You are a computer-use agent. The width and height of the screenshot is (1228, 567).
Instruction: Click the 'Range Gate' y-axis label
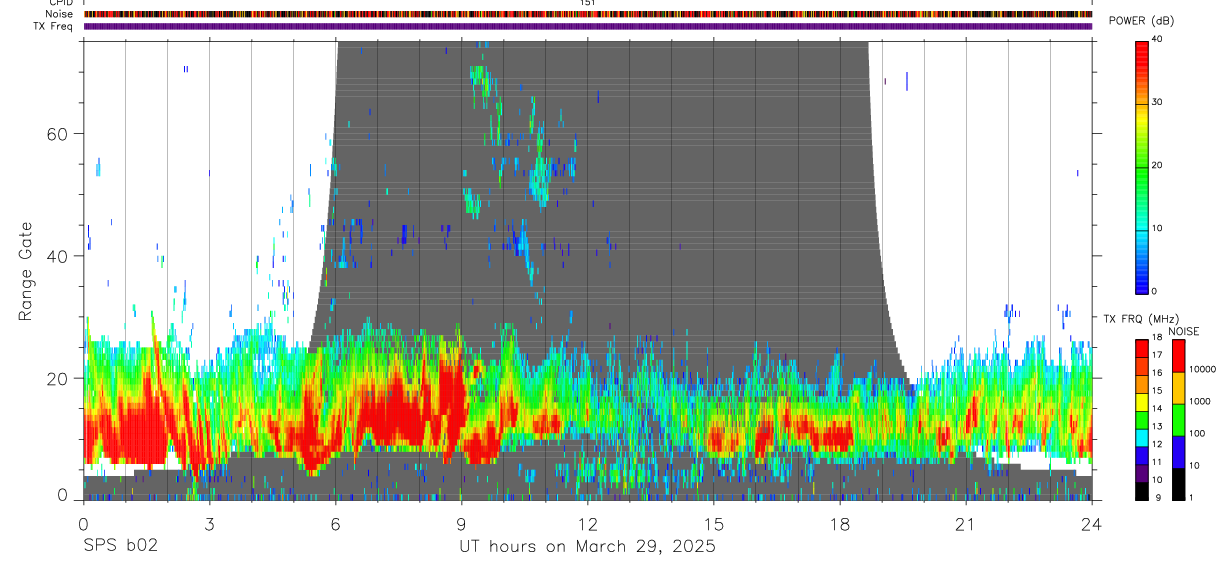click(26, 272)
